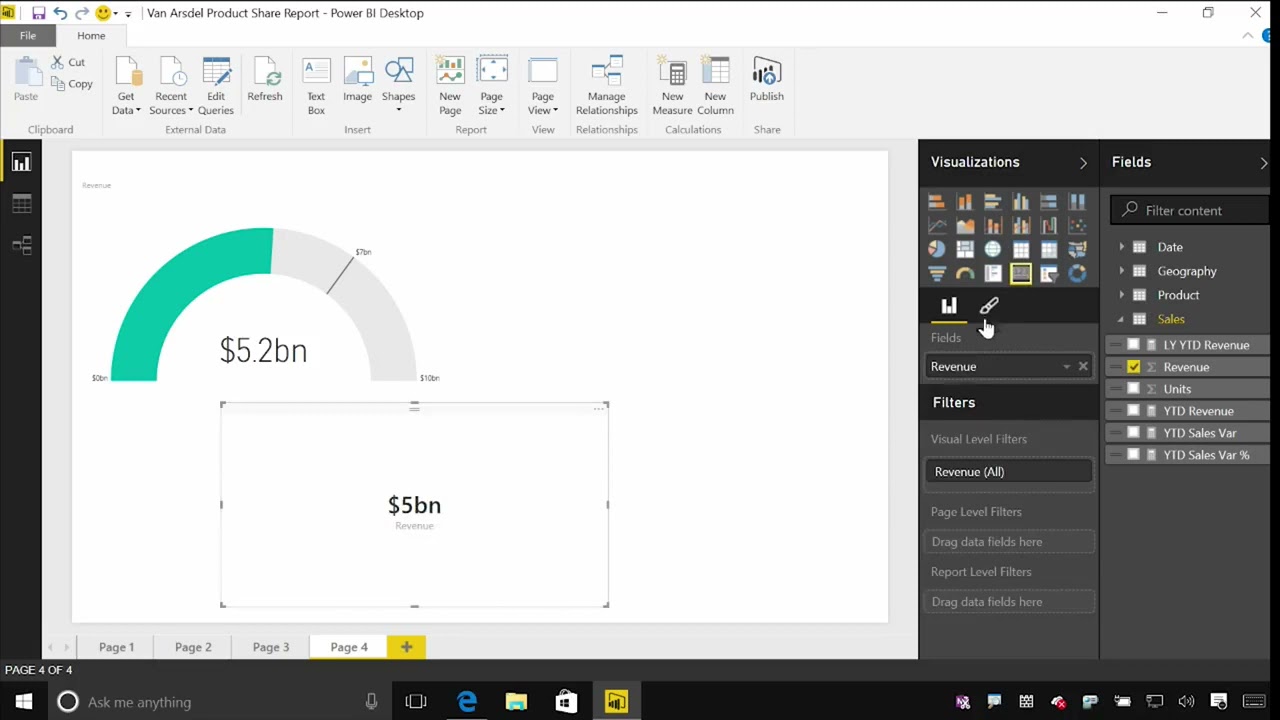The image size is (1280, 720).
Task: Select the globe map visualization
Action: pos(992,250)
